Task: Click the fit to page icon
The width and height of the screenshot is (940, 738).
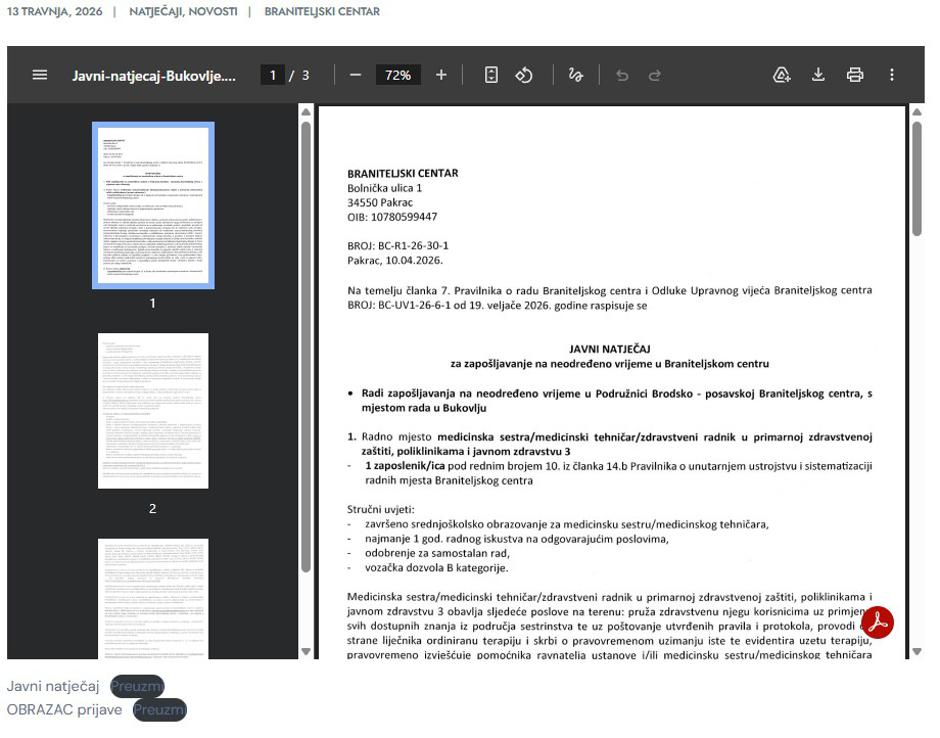Action: 491,75
